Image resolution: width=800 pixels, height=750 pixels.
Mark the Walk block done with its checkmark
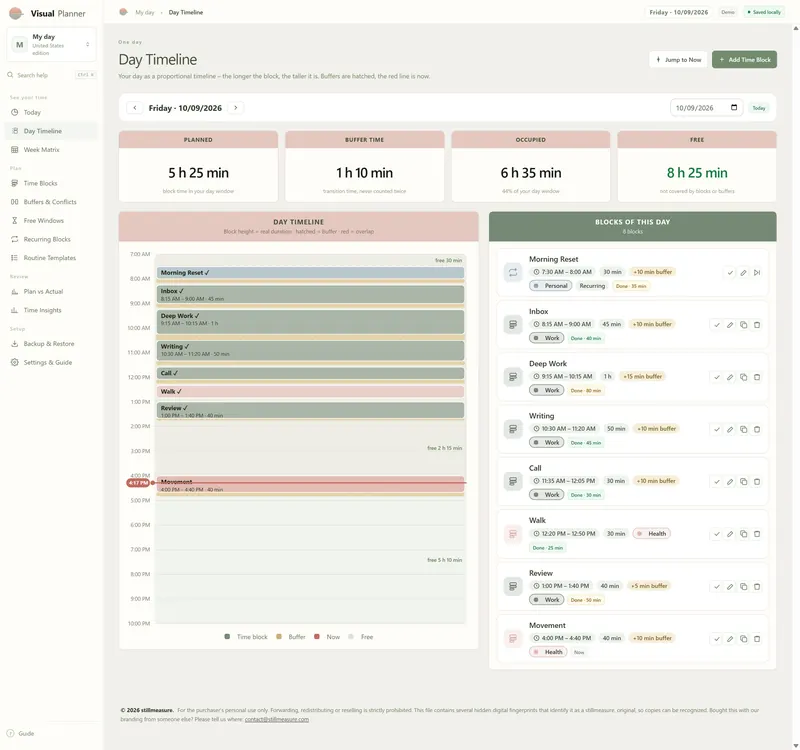[x=717, y=534]
